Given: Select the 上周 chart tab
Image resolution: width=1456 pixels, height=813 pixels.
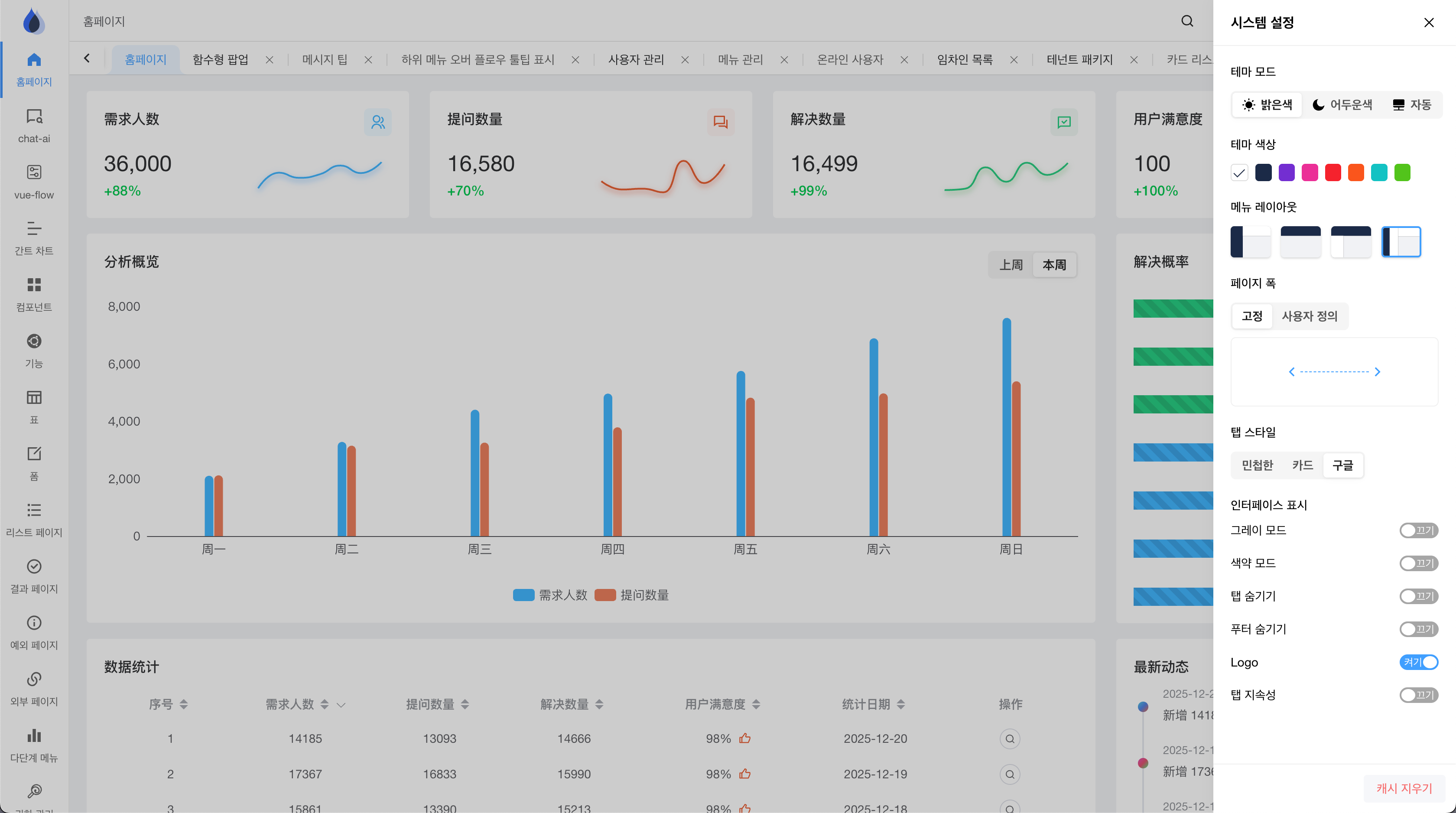Looking at the screenshot, I should [1011, 265].
